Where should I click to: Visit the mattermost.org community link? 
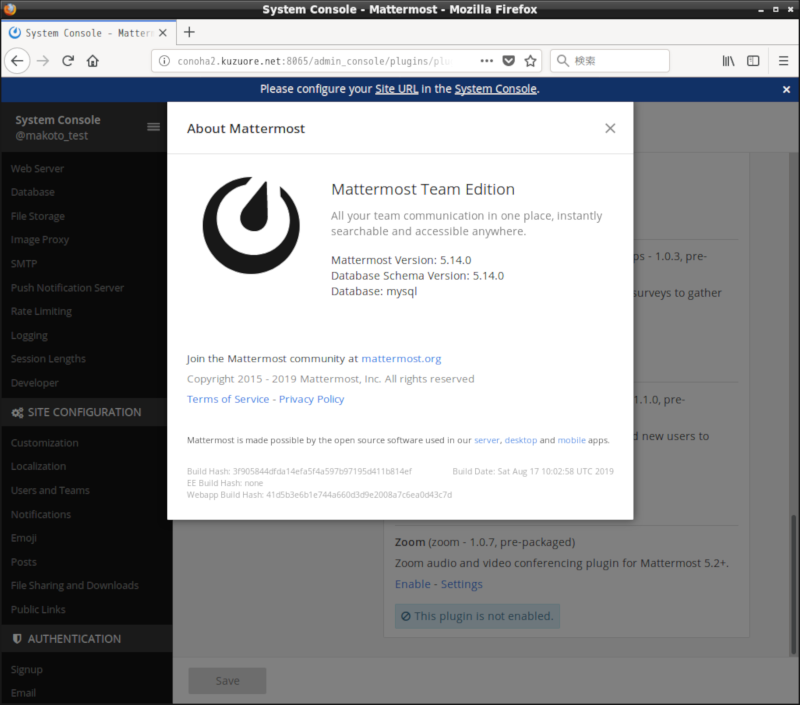pyautogui.click(x=401, y=359)
